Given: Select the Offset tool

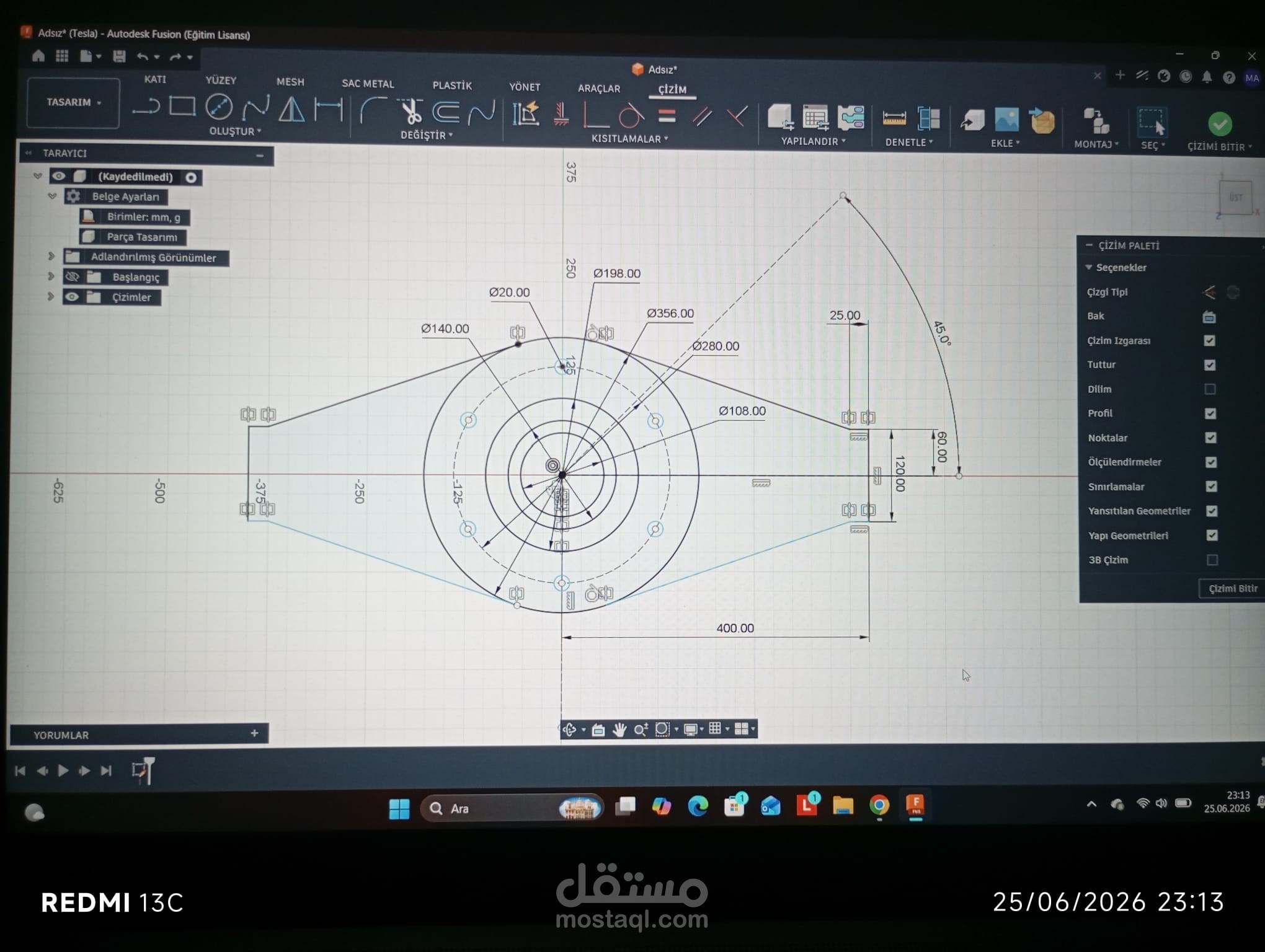Looking at the screenshot, I should pyautogui.click(x=445, y=112).
